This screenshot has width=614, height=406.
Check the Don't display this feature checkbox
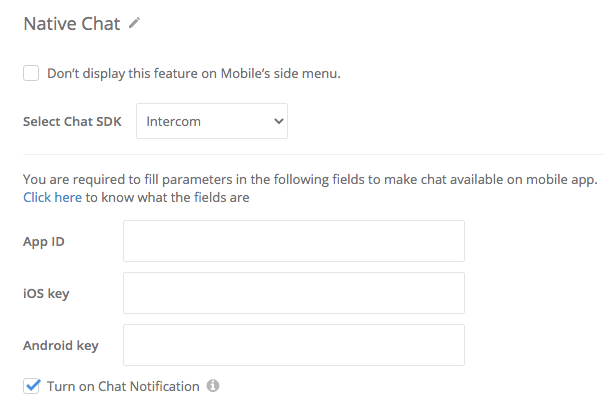point(31,73)
